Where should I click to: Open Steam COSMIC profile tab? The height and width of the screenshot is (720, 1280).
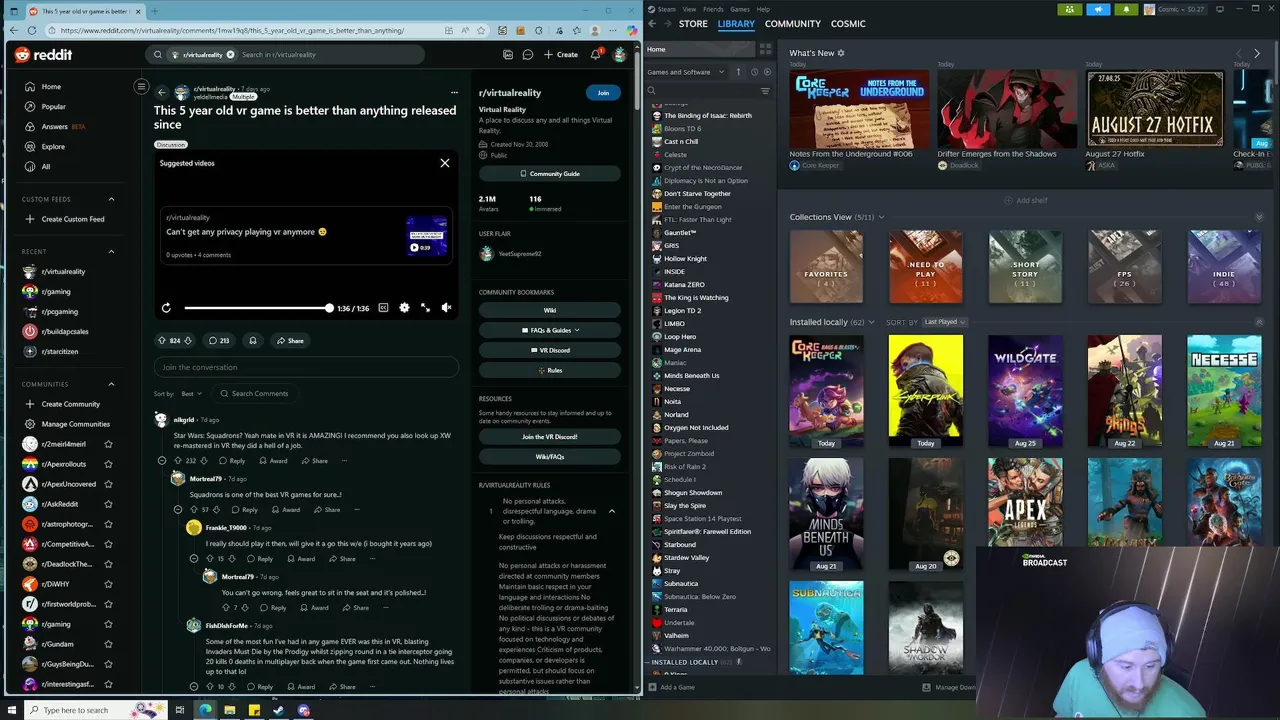848,23
